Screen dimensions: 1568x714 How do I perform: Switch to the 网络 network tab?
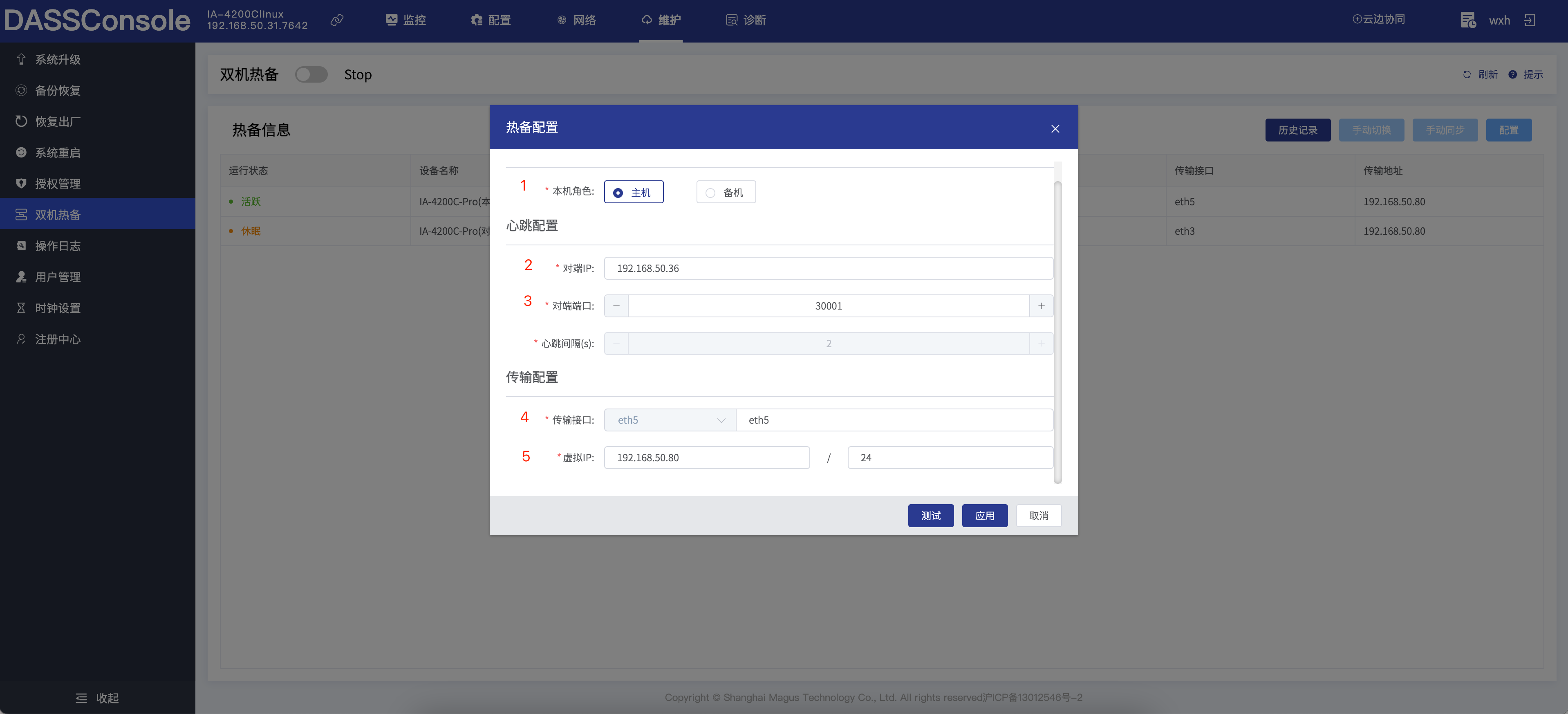[576, 20]
